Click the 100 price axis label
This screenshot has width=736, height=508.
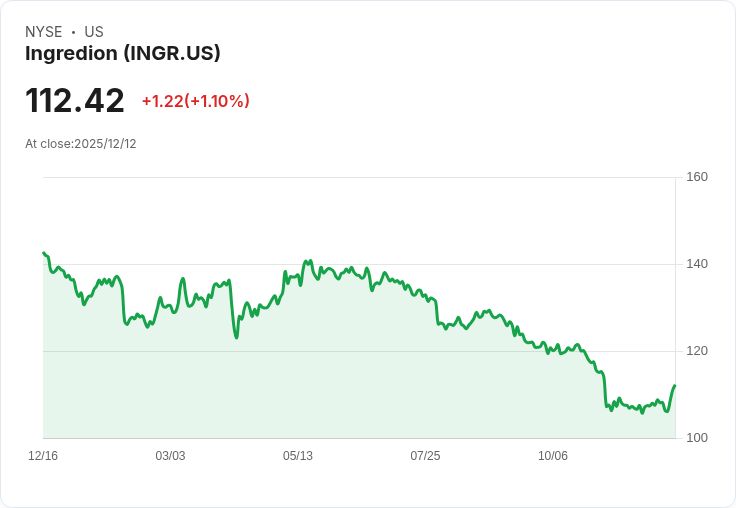click(697, 438)
